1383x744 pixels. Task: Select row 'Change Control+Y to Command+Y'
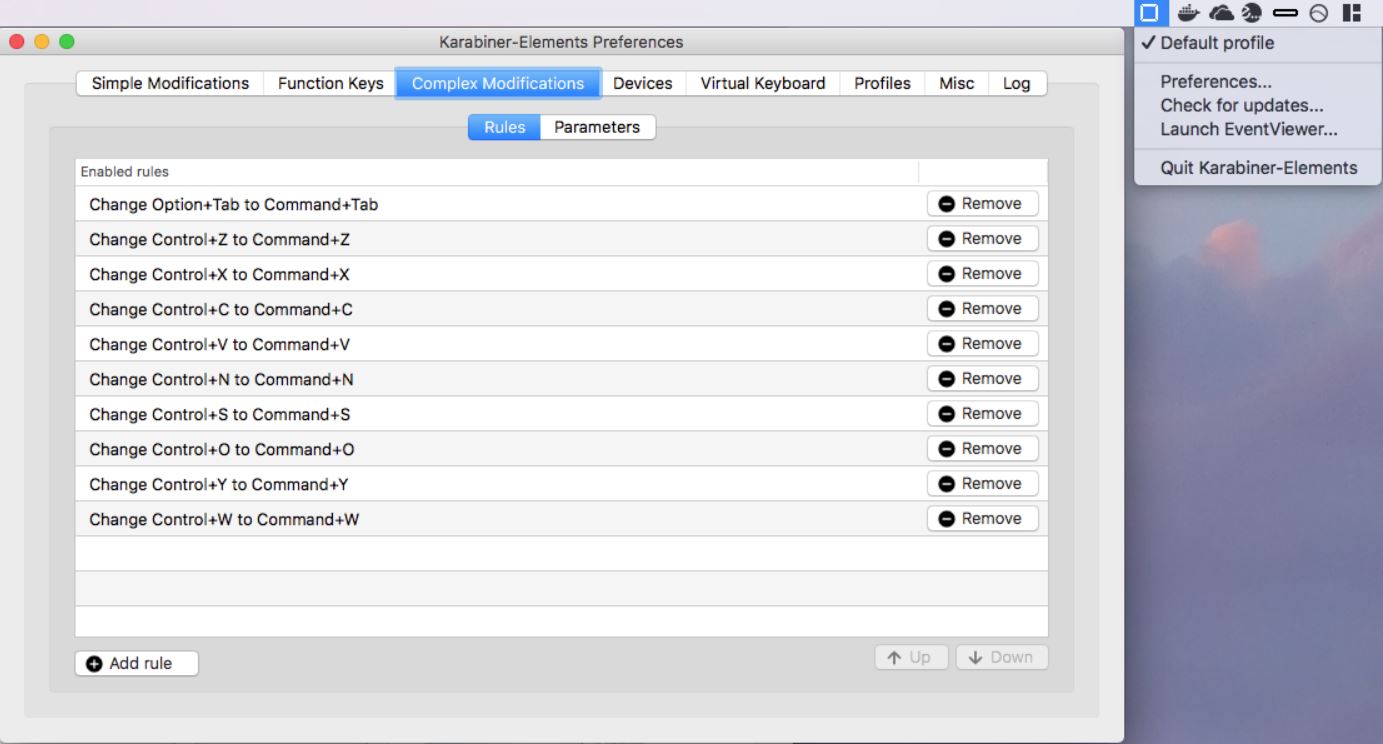(x=561, y=484)
